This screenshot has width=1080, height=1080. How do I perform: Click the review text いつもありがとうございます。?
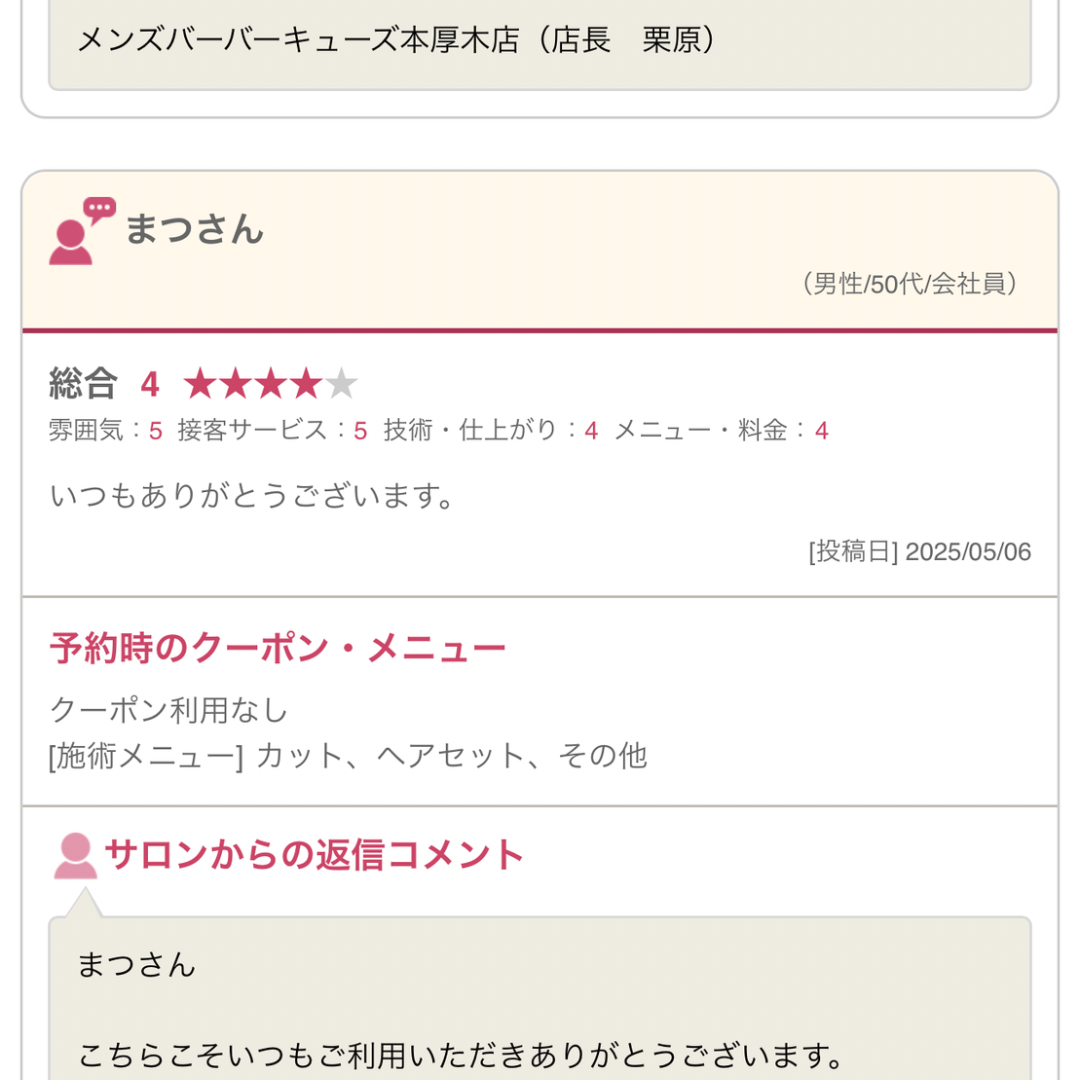click(253, 495)
